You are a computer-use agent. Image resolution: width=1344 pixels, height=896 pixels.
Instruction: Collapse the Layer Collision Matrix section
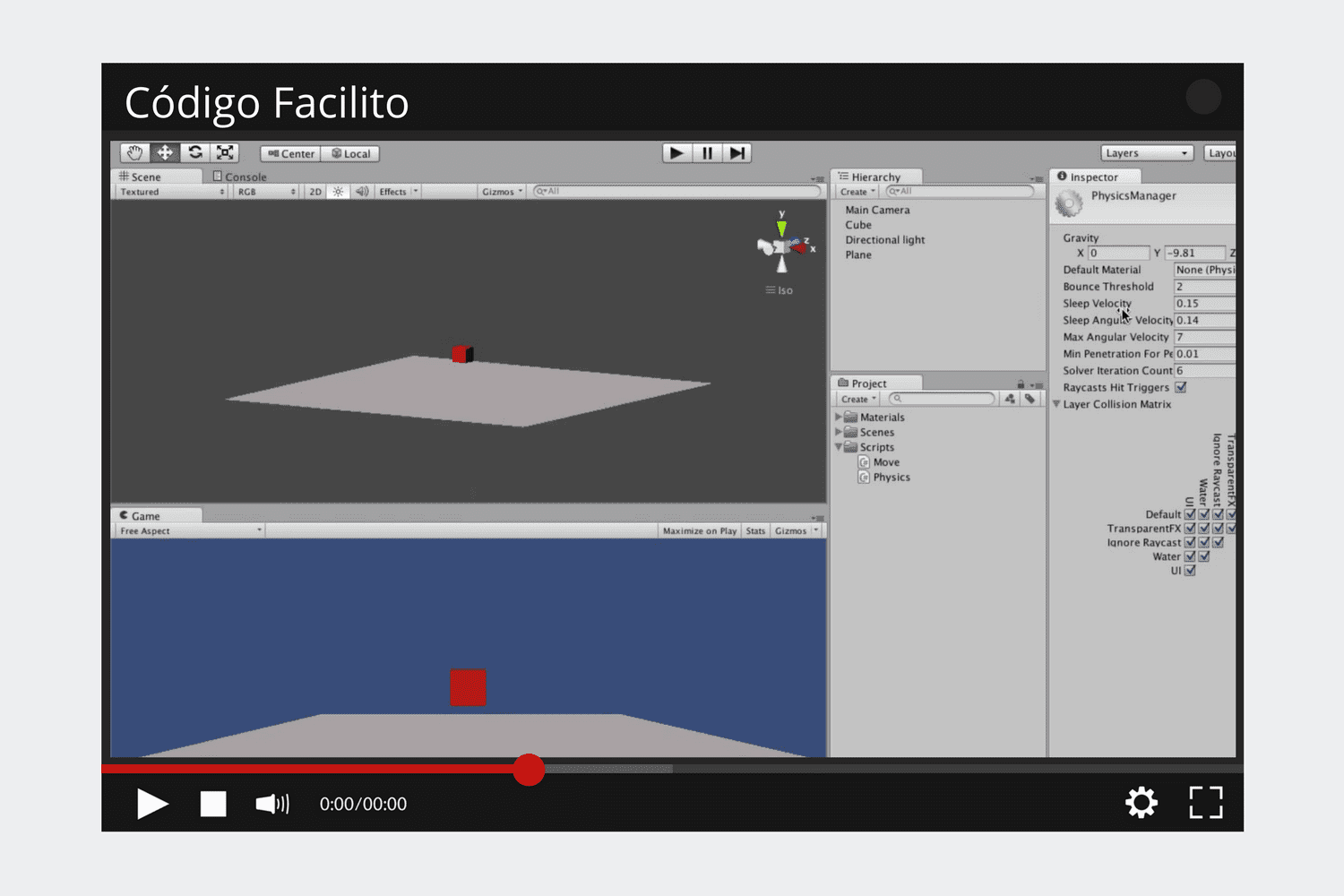click(1056, 405)
